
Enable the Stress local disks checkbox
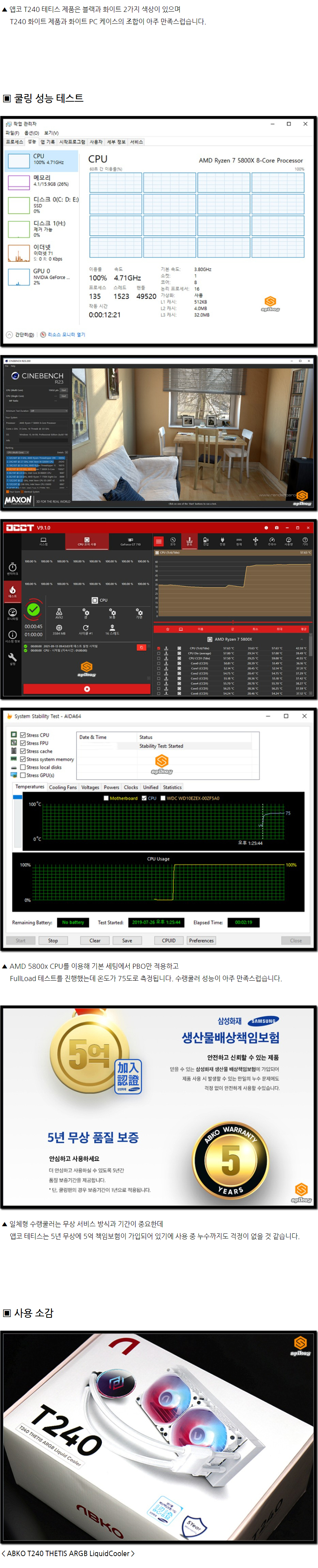(23, 768)
